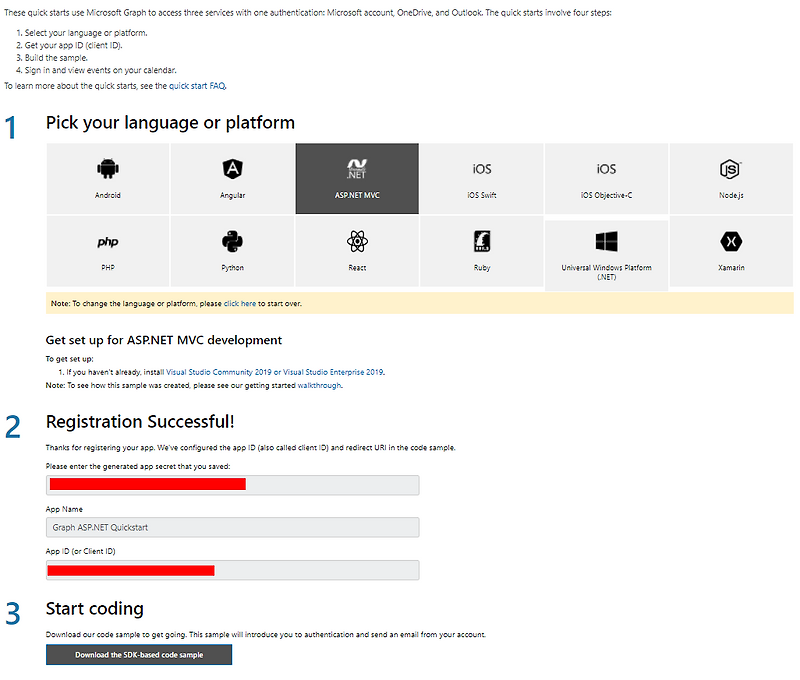This screenshot has height=680, width=800.
Task: Choose iOS Objective-C as the platform
Action: point(606,178)
